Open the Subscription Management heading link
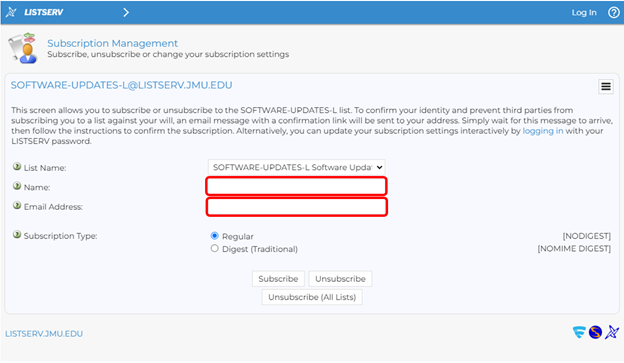624x363 pixels. click(x=112, y=43)
